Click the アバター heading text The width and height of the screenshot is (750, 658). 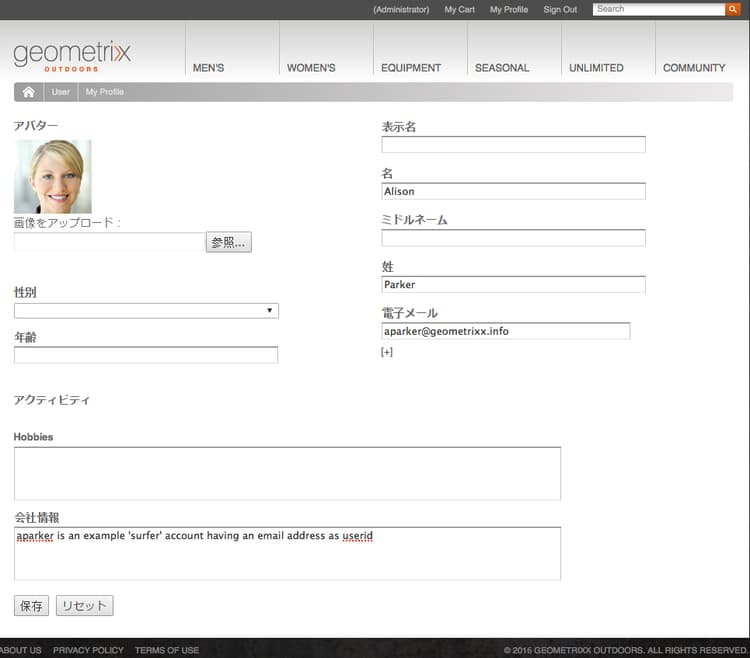point(36,126)
